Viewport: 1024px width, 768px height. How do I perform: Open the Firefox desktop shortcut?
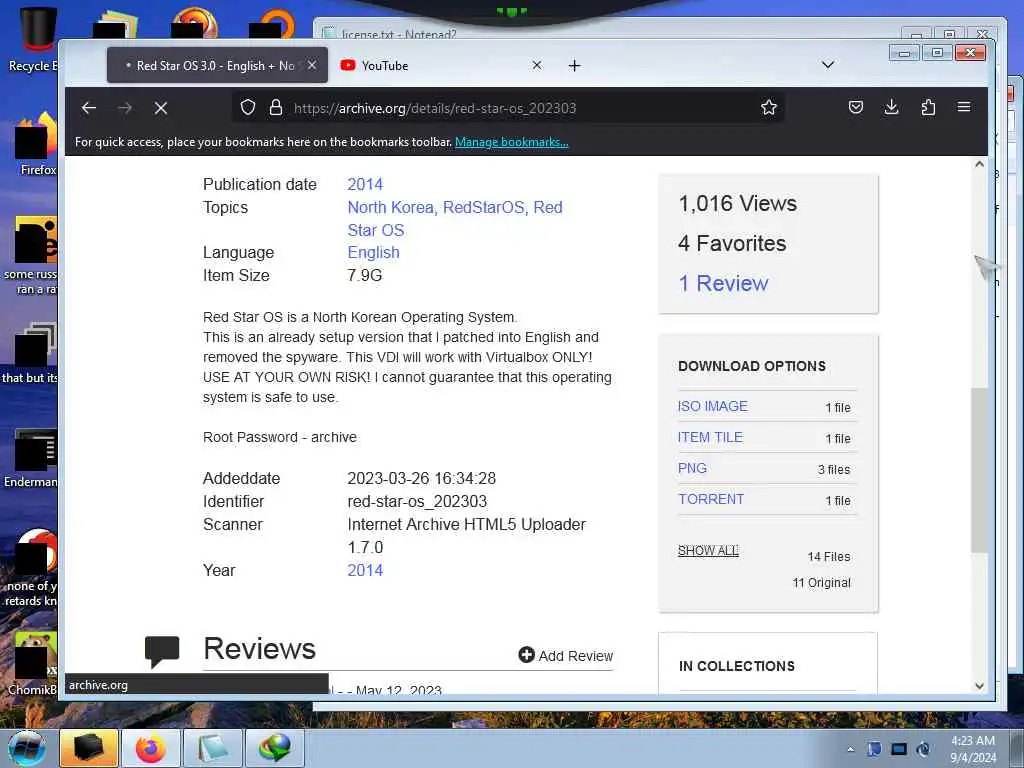click(x=36, y=144)
